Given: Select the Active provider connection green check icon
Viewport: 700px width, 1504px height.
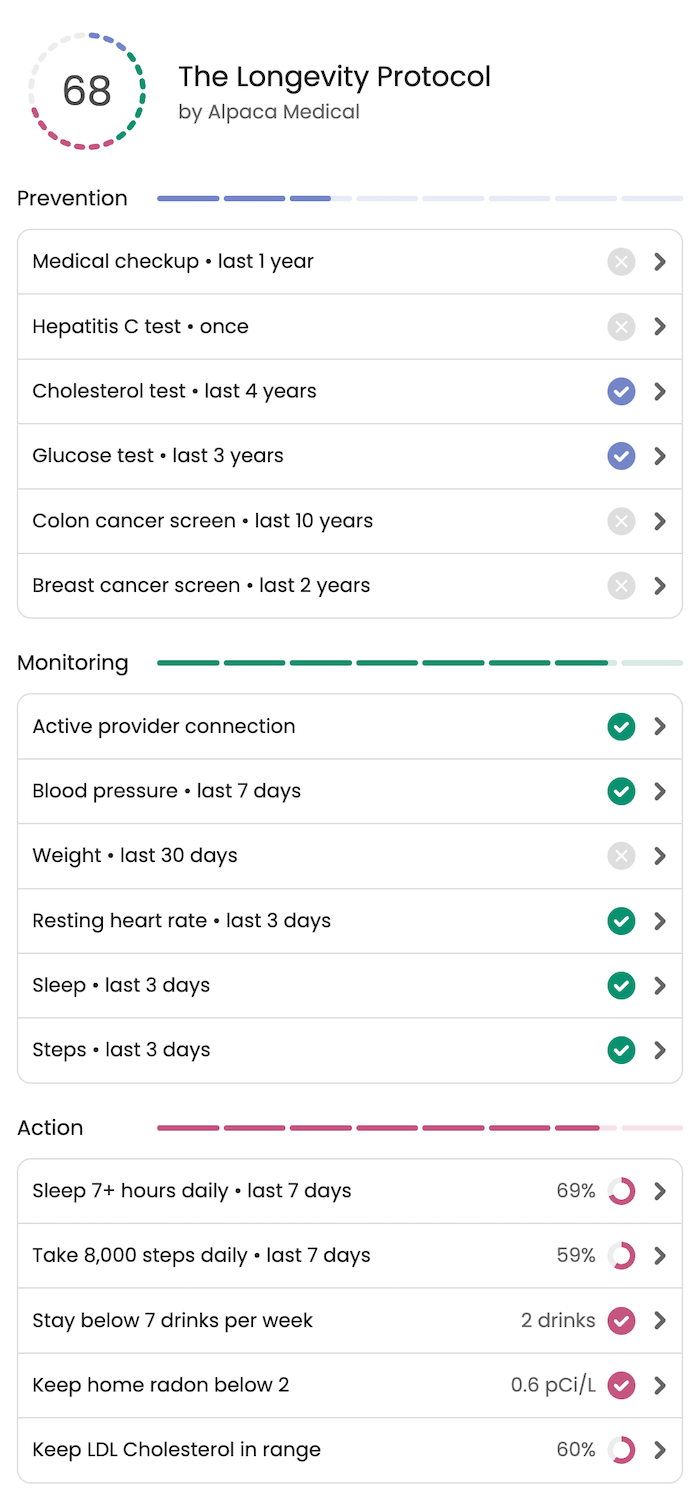Looking at the screenshot, I should [621, 726].
